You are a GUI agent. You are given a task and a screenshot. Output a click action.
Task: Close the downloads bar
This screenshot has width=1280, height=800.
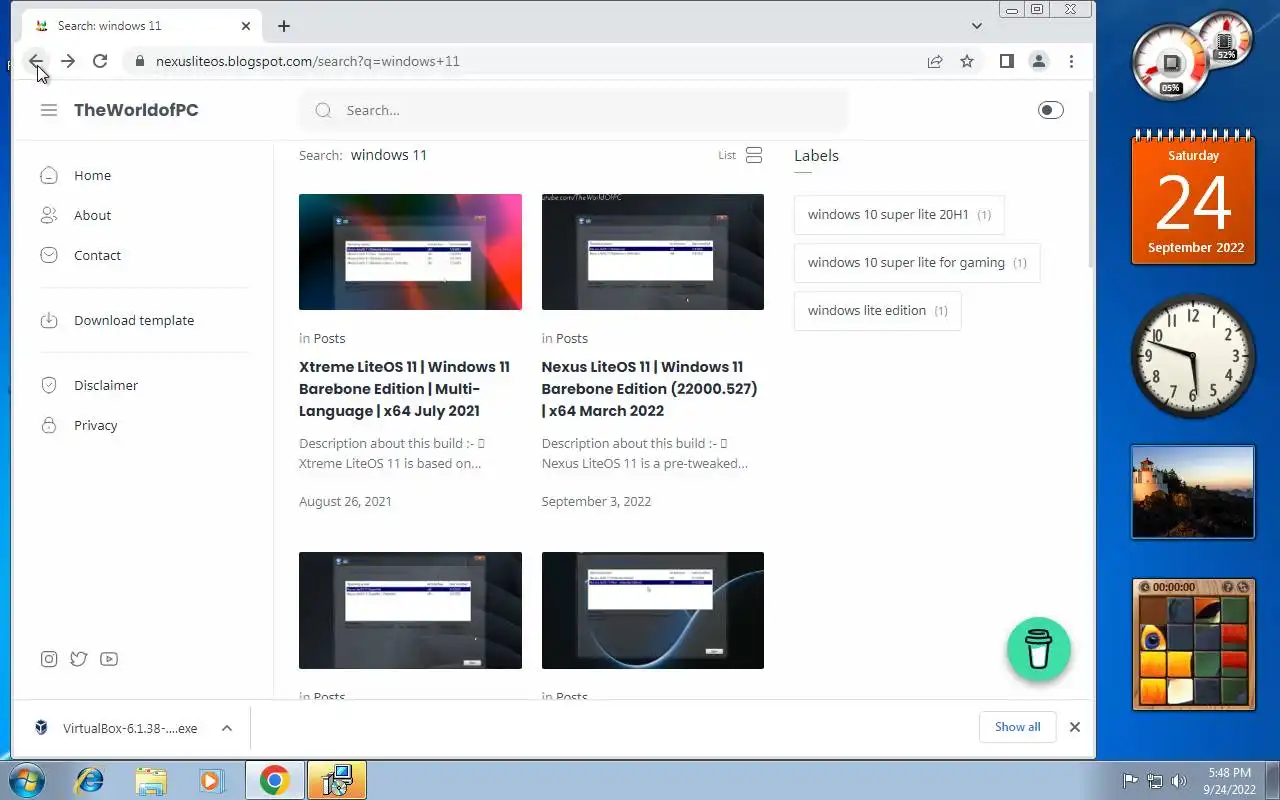point(1075,727)
